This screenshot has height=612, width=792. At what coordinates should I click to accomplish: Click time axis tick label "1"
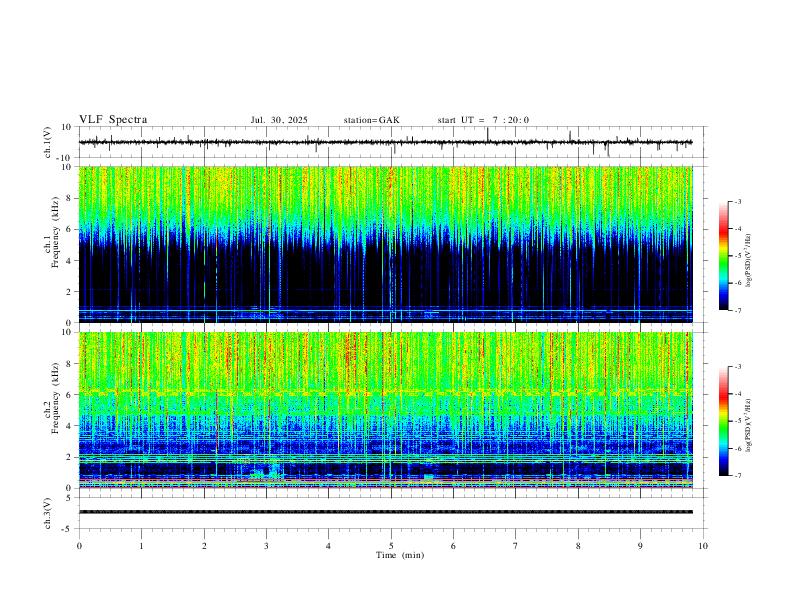click(141, 546)
